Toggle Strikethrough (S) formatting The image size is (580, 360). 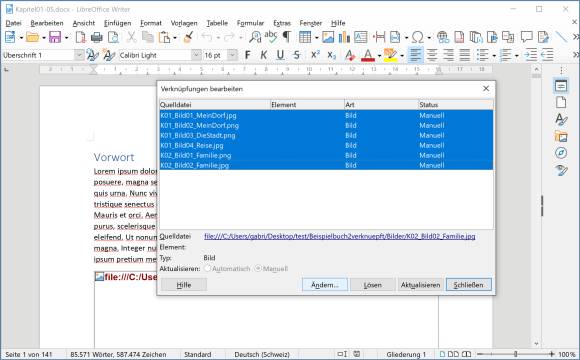coord(297,55)
